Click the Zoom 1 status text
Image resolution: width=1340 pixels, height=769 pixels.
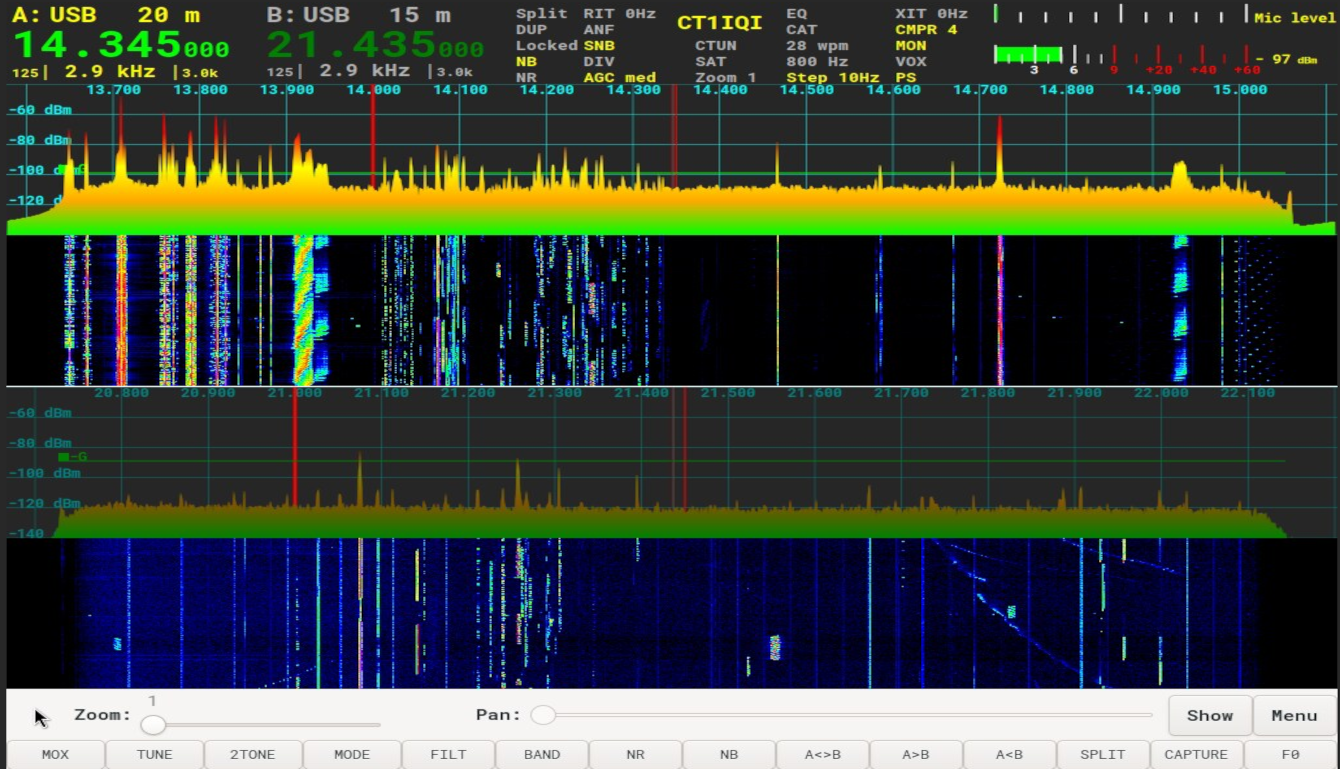726,77
